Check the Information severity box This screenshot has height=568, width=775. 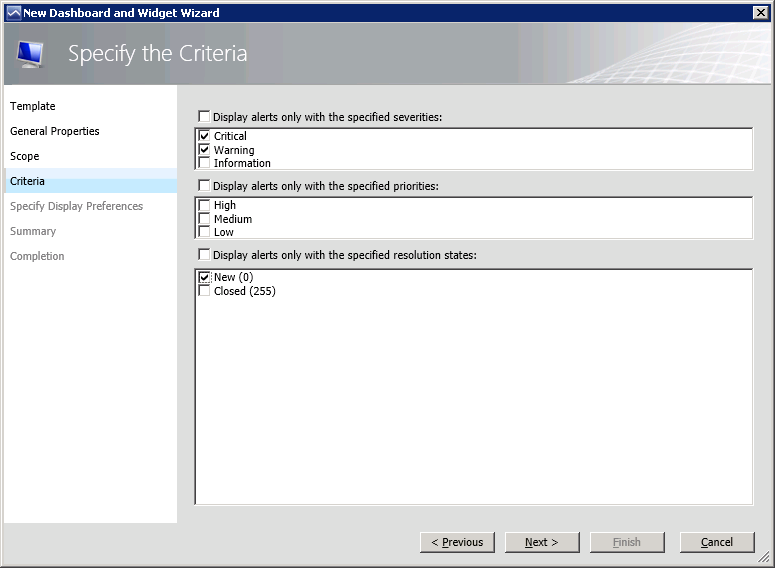pos(205,163)
